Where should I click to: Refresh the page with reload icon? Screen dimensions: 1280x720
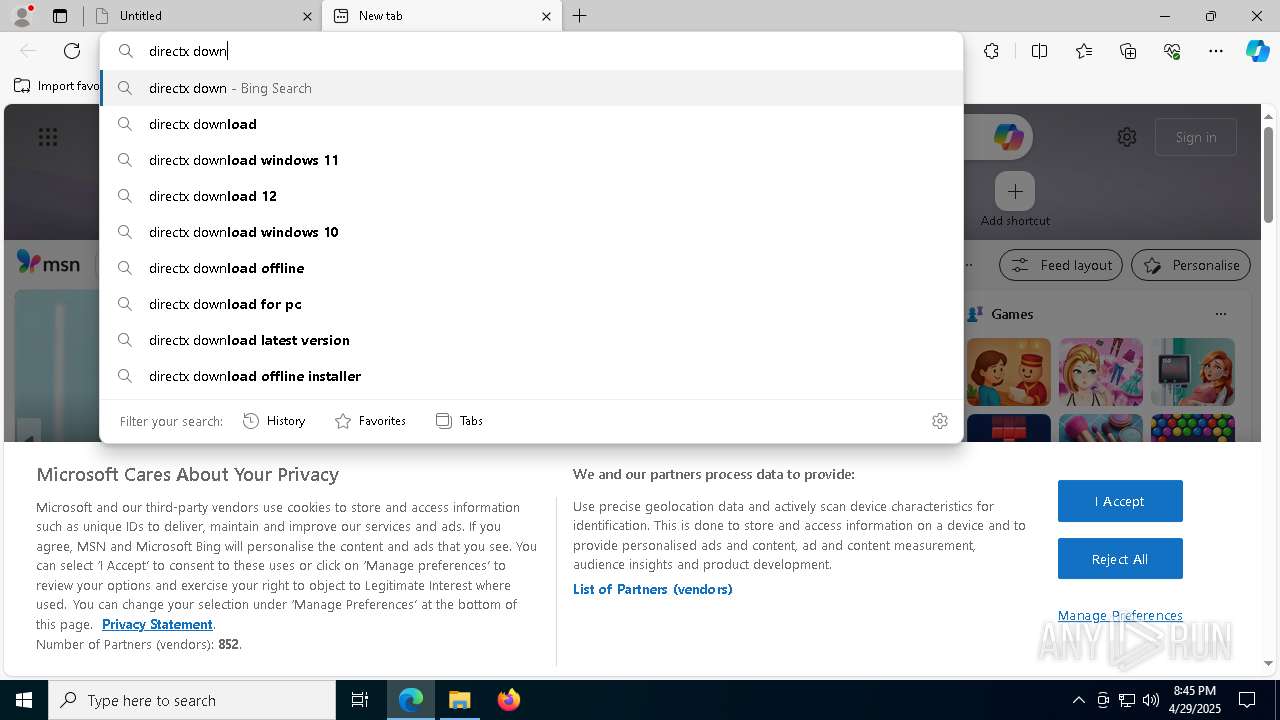click(x=72, y=51)
